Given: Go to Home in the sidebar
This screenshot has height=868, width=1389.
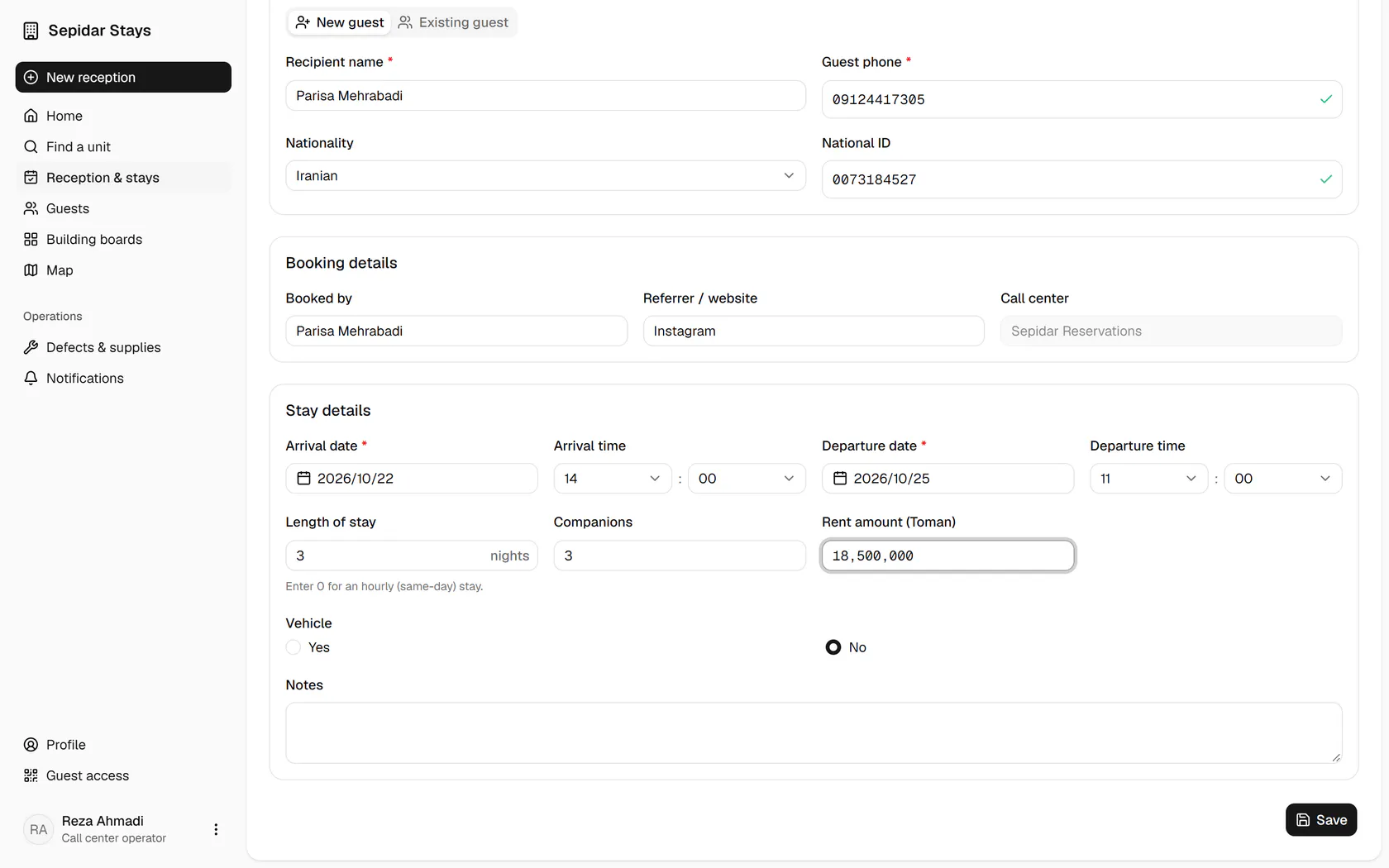Looking at the screenshot, I should pyautogui.click(x=123, y=116).
